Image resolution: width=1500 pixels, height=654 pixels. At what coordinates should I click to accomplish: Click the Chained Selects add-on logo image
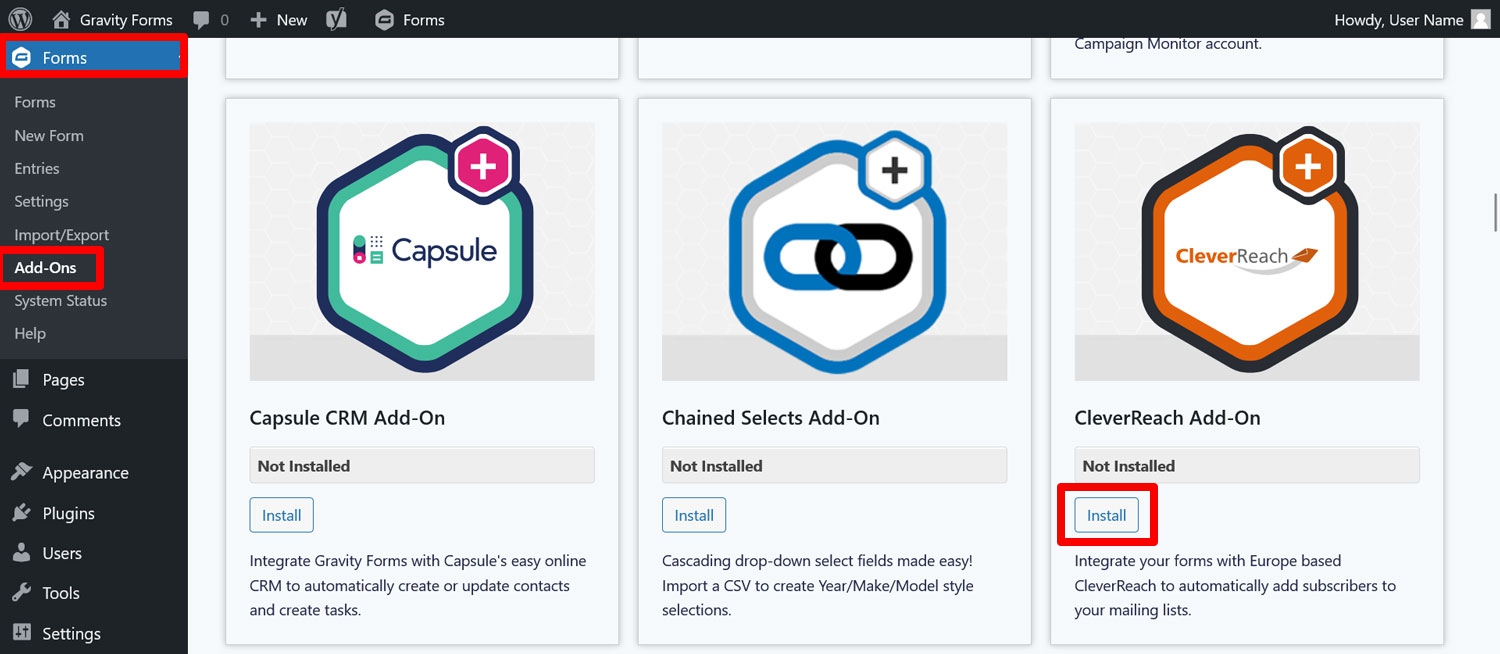tap(834, 251)
